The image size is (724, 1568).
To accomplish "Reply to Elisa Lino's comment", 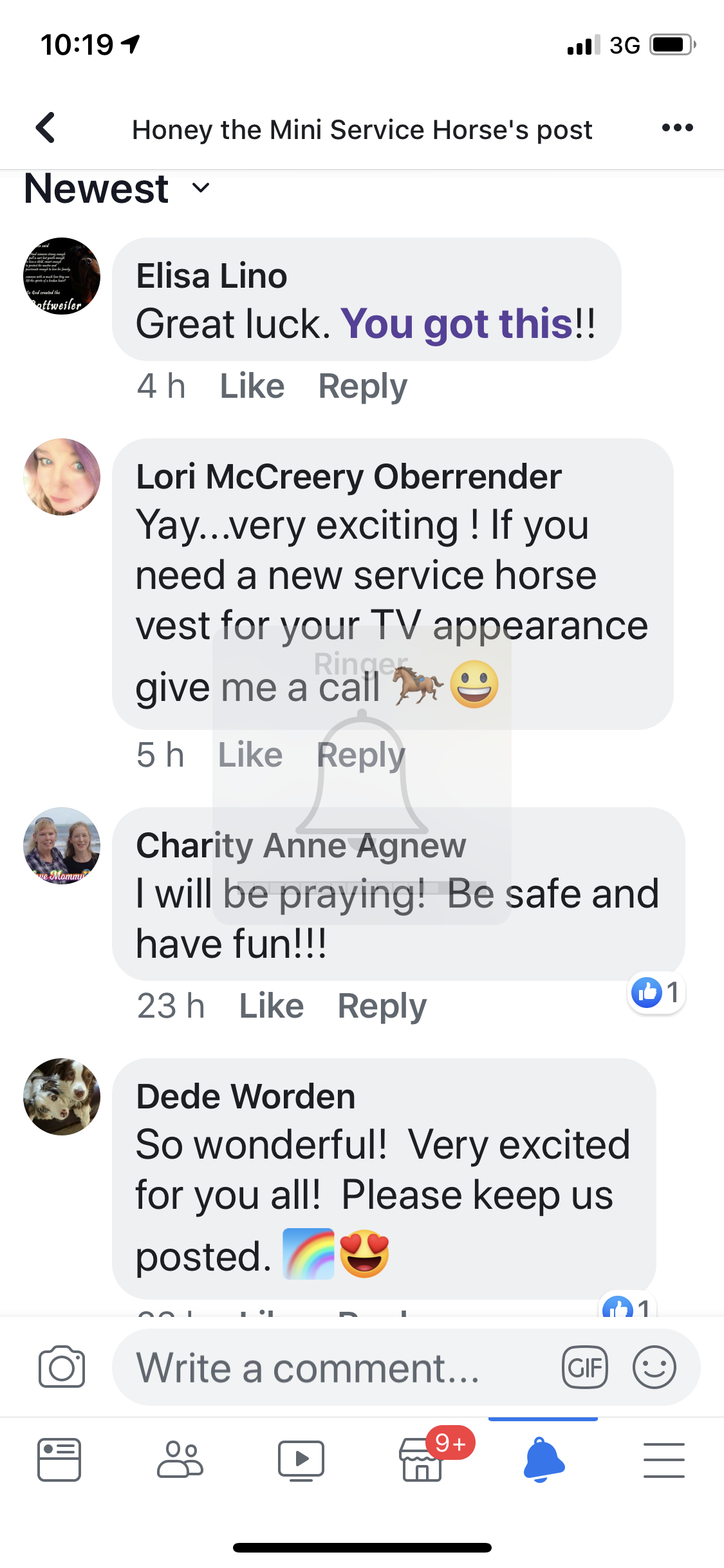I will click(x=363, y=387).
